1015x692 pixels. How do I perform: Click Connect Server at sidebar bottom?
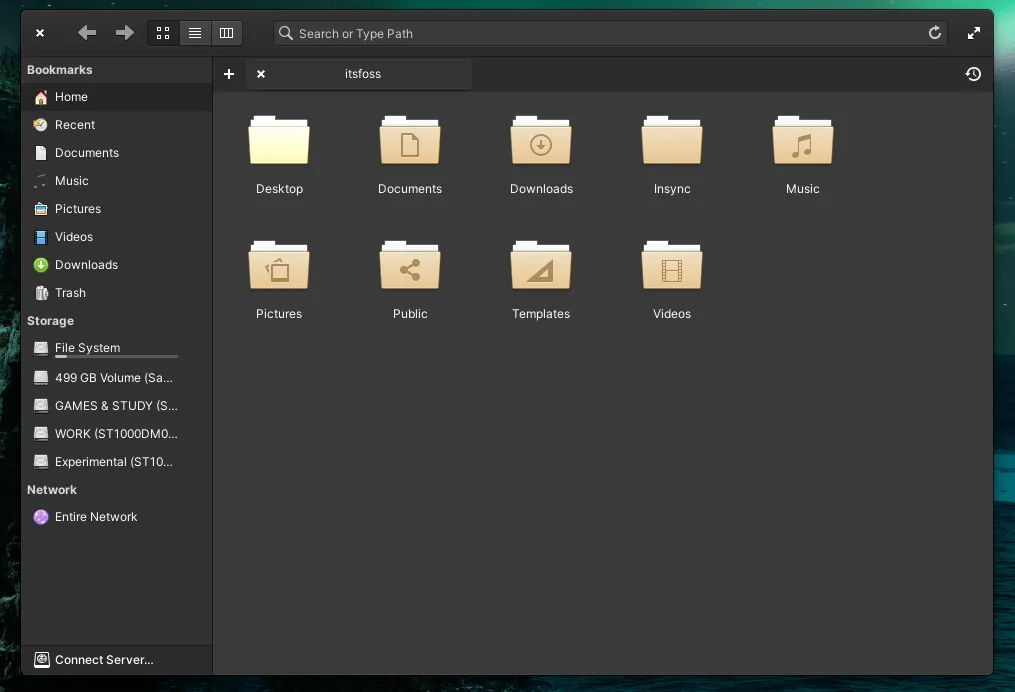[104, 660]
